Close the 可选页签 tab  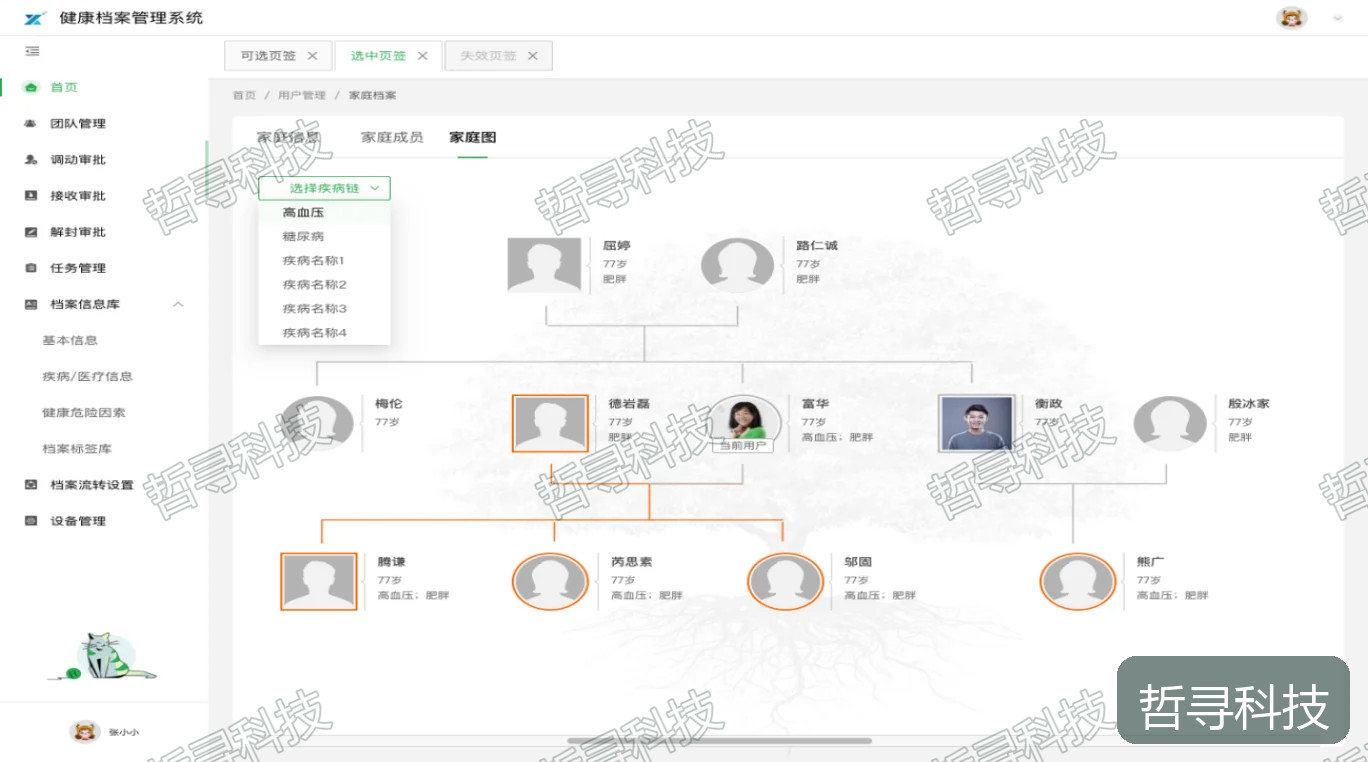click(312, 56)
